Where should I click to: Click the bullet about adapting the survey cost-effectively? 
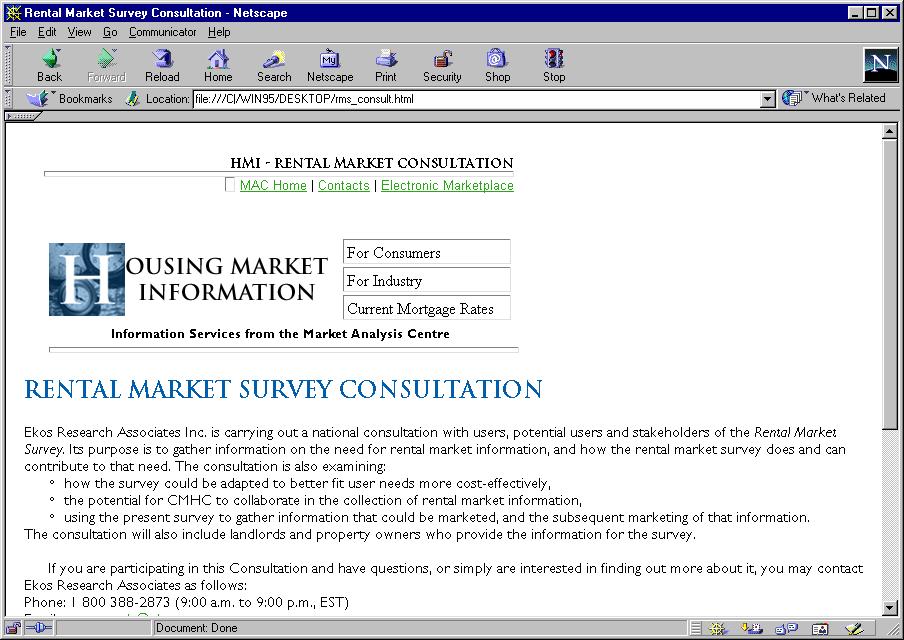pos(307,483)
